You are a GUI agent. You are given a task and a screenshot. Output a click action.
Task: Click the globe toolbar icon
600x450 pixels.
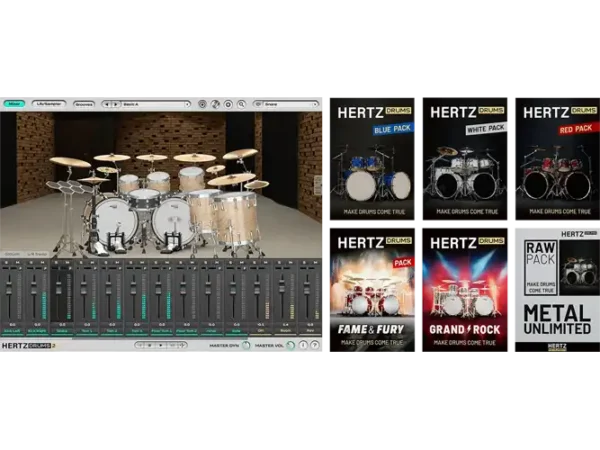(215, 104)
